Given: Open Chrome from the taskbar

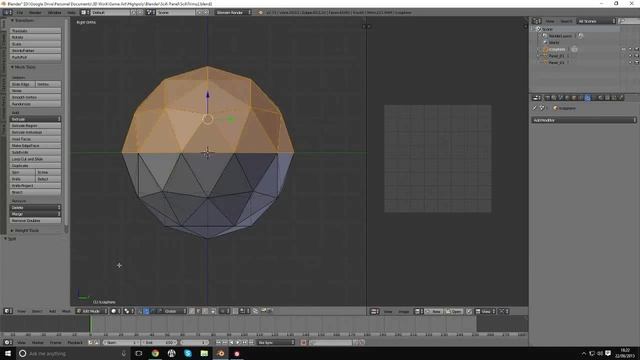Looking at the screenshot, I should coord(155,353).
